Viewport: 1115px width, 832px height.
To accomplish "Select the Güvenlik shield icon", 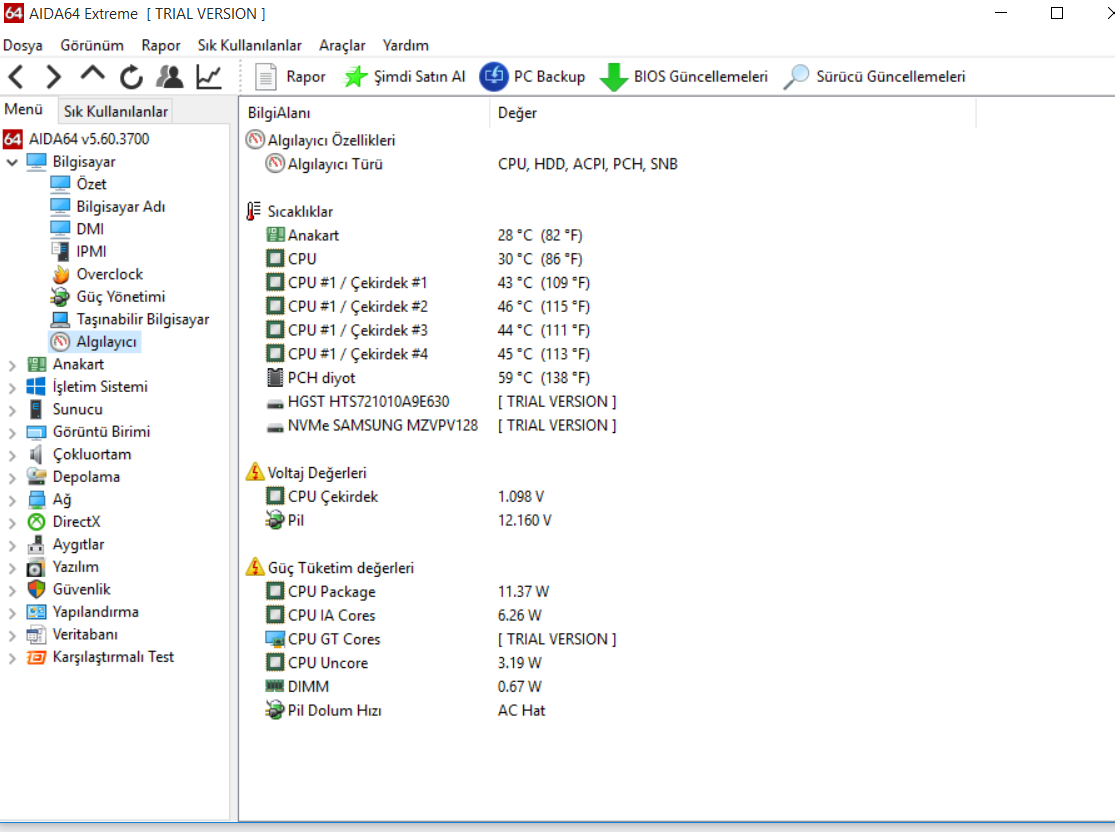I will (x=36, y=590).
